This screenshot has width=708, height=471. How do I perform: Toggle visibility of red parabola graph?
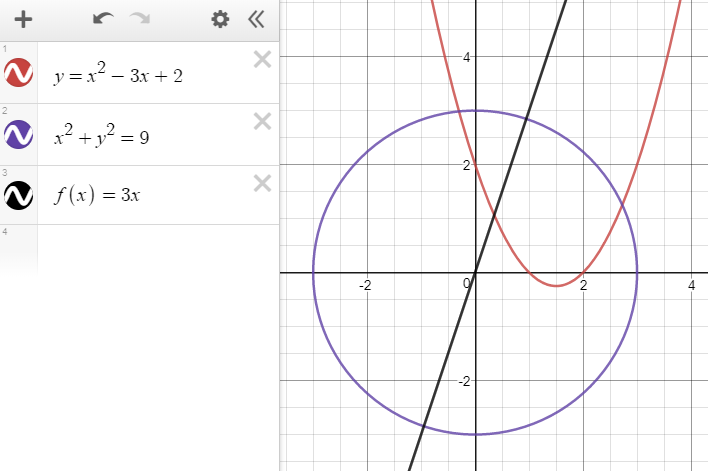tap(19, 72)
